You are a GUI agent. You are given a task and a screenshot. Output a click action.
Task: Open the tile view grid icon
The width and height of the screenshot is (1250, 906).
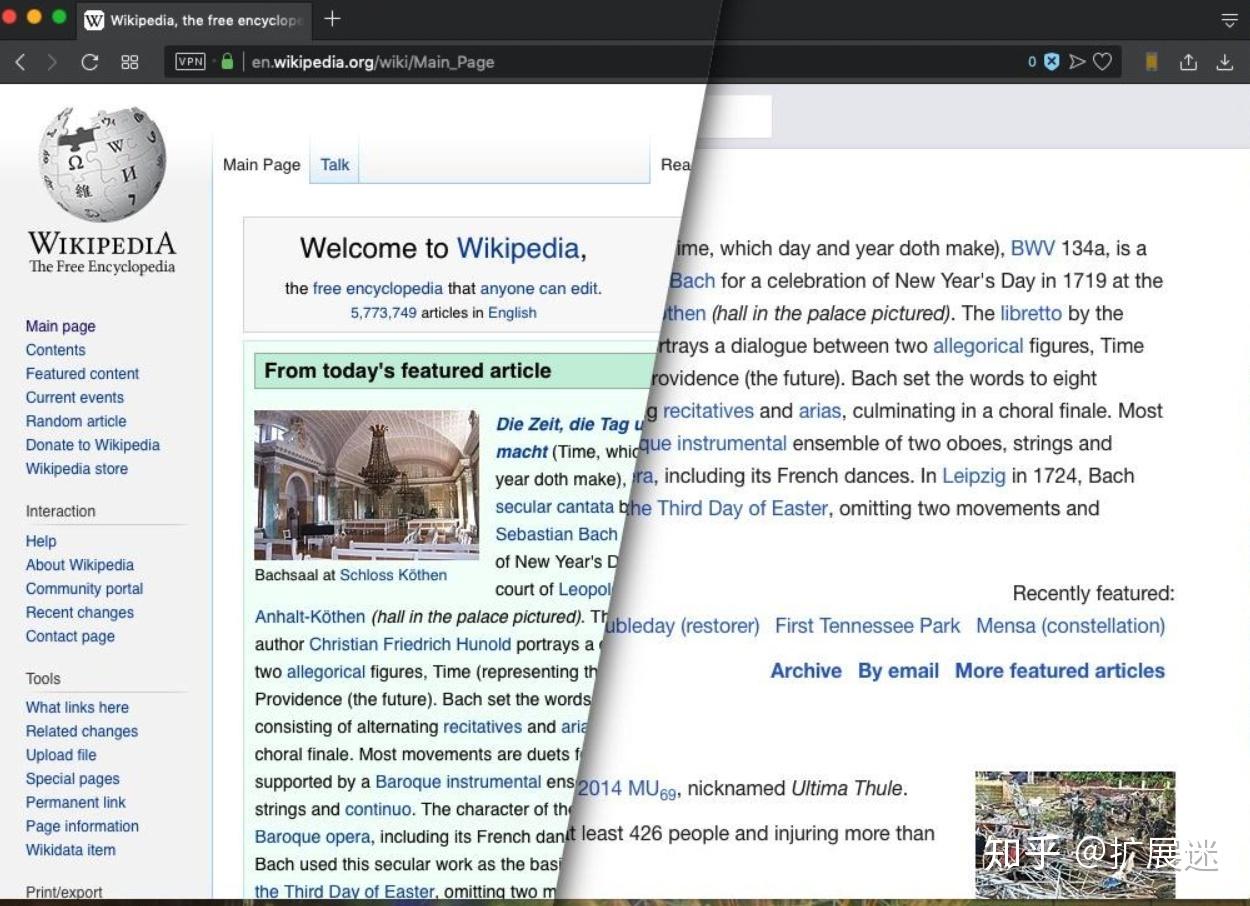(129, 61)
